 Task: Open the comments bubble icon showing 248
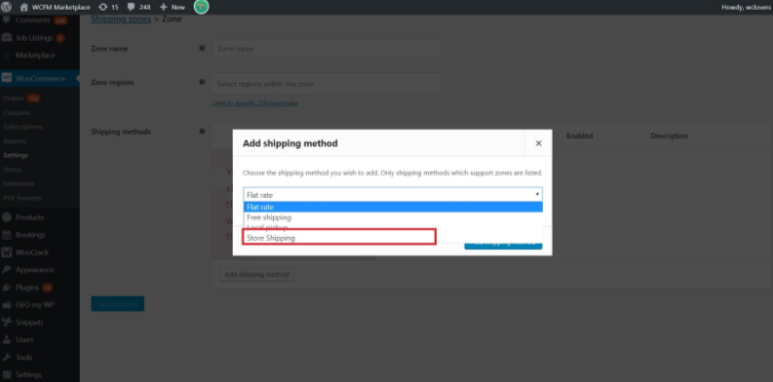point(131,7)
